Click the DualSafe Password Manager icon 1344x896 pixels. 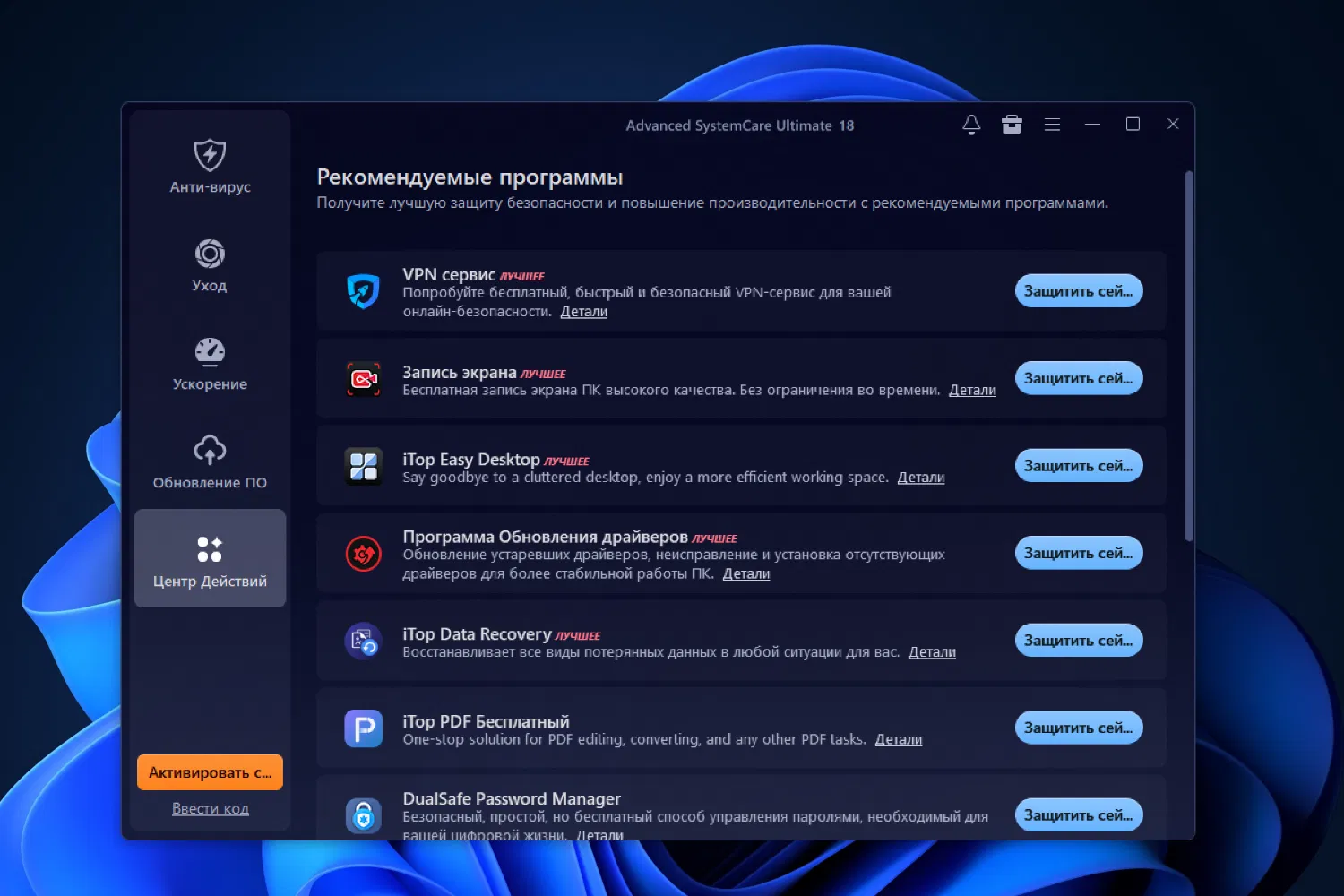(x=363, y=815)
